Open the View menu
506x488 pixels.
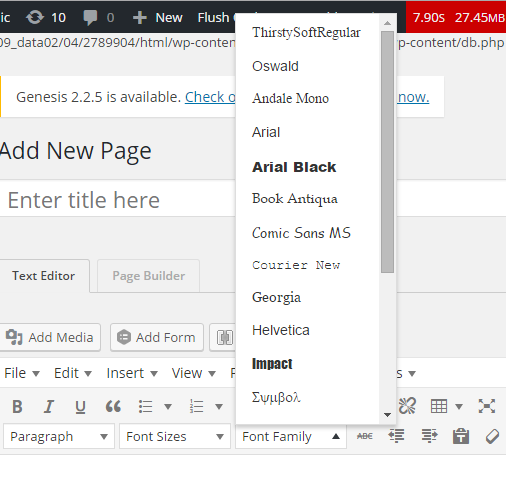click(x=193, y=373)
